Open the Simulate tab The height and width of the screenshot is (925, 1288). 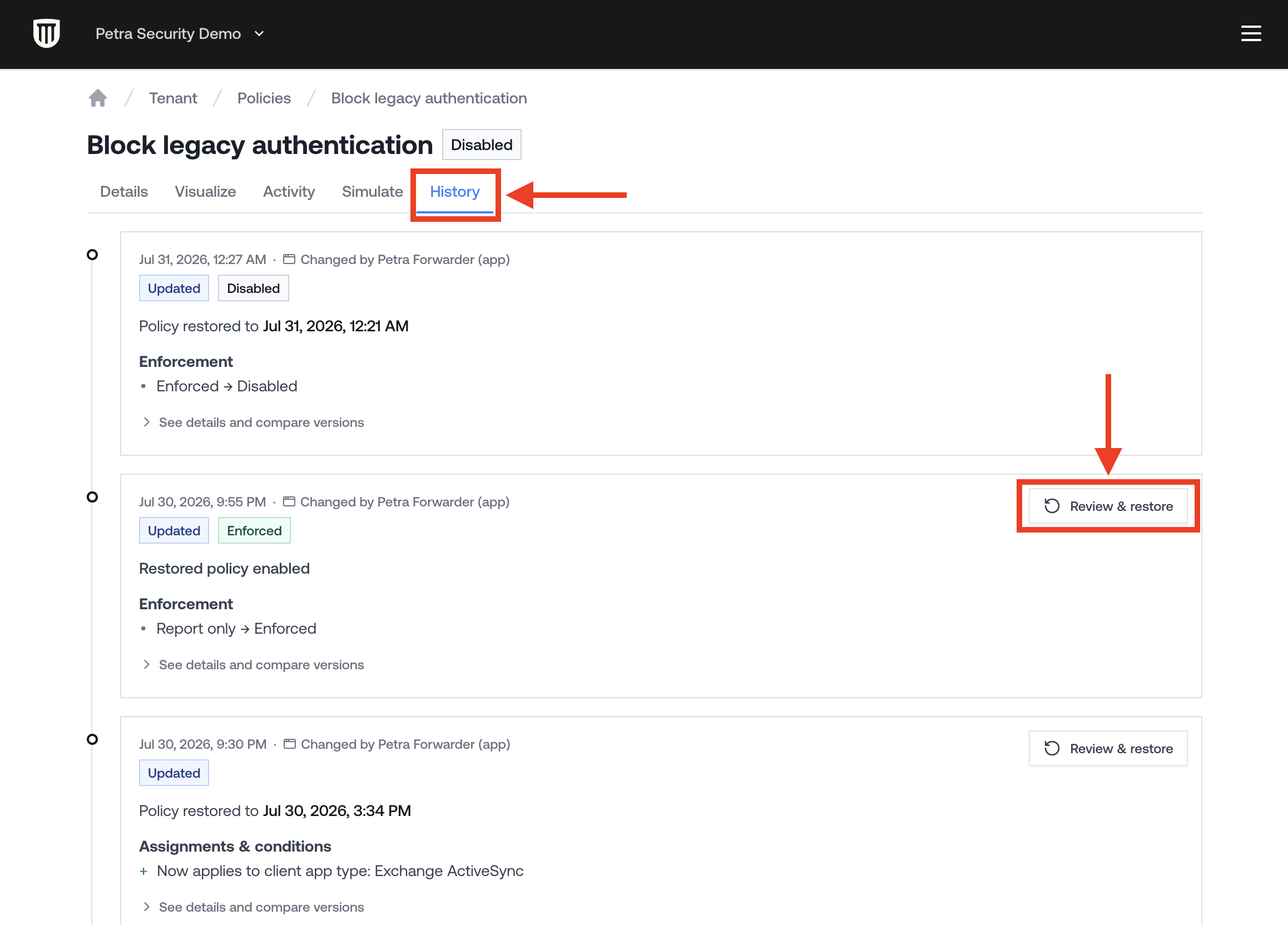tap(372, 192)
